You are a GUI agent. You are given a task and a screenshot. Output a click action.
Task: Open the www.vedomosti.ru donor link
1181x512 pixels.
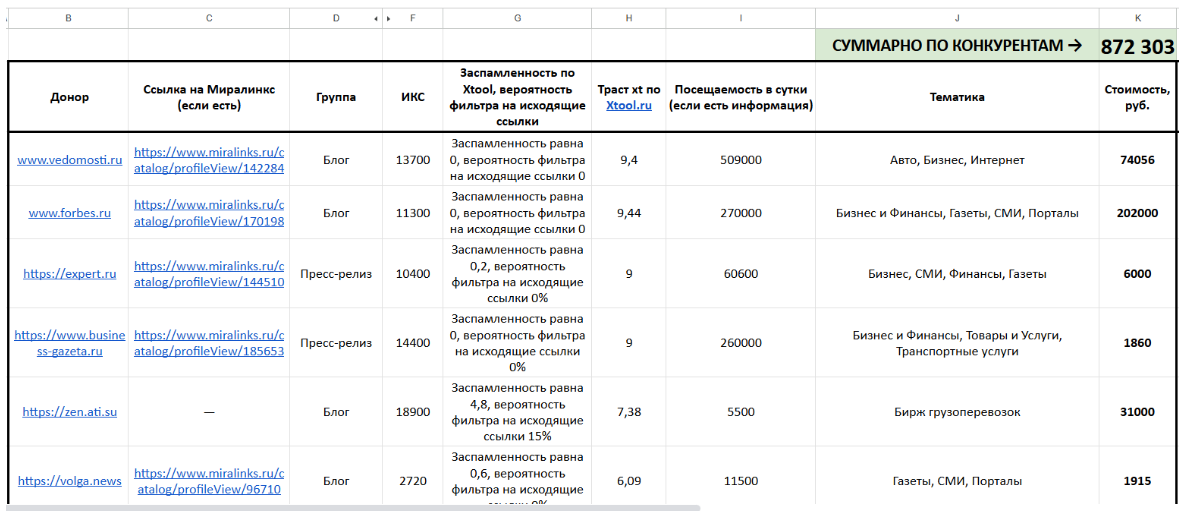pos(69,160)
